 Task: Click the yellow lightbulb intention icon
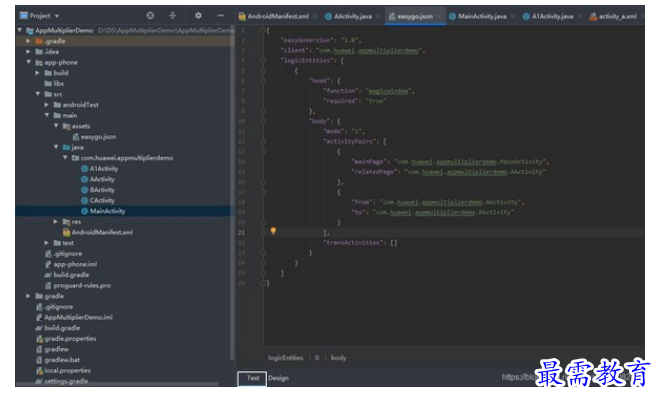273,231
